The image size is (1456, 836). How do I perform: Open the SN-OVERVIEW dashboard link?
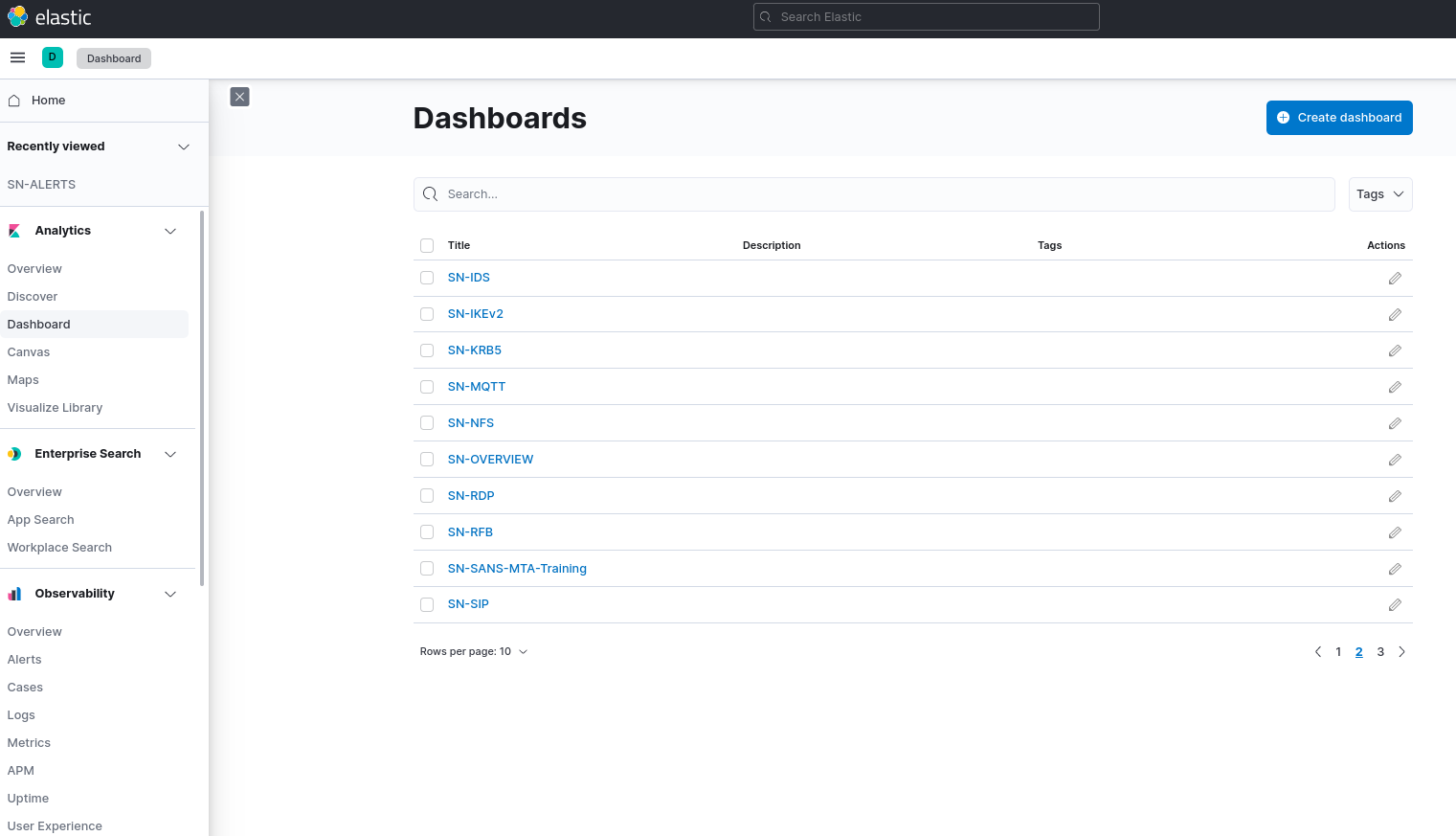tap(490, 460)
